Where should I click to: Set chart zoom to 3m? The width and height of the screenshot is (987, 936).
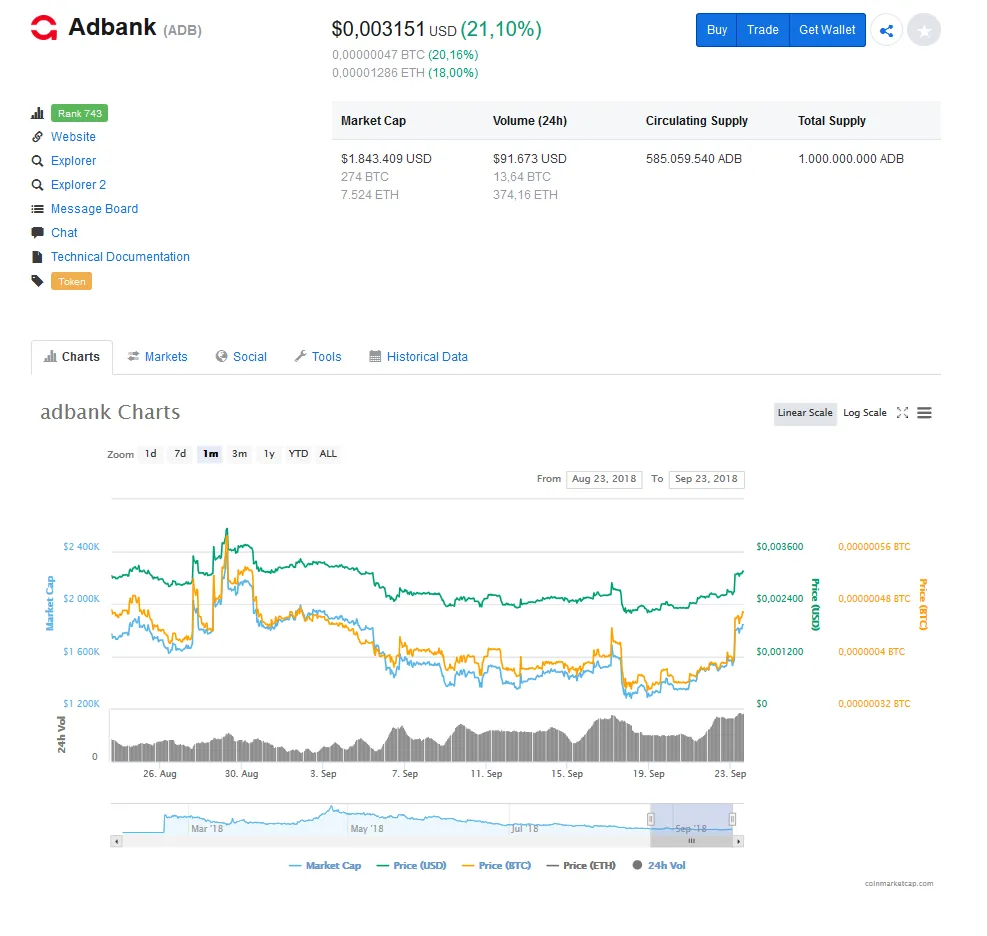click(x=239, y=454)
